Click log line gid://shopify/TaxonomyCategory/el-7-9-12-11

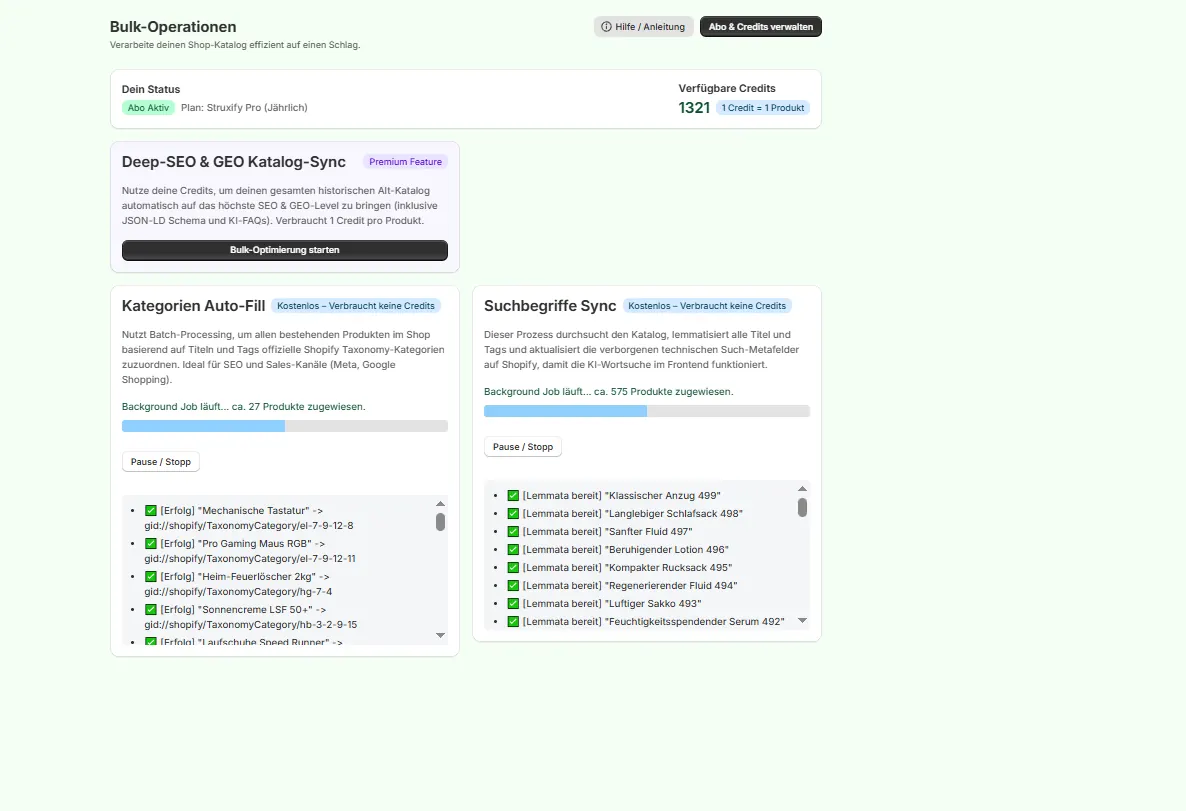coord(250,558)
